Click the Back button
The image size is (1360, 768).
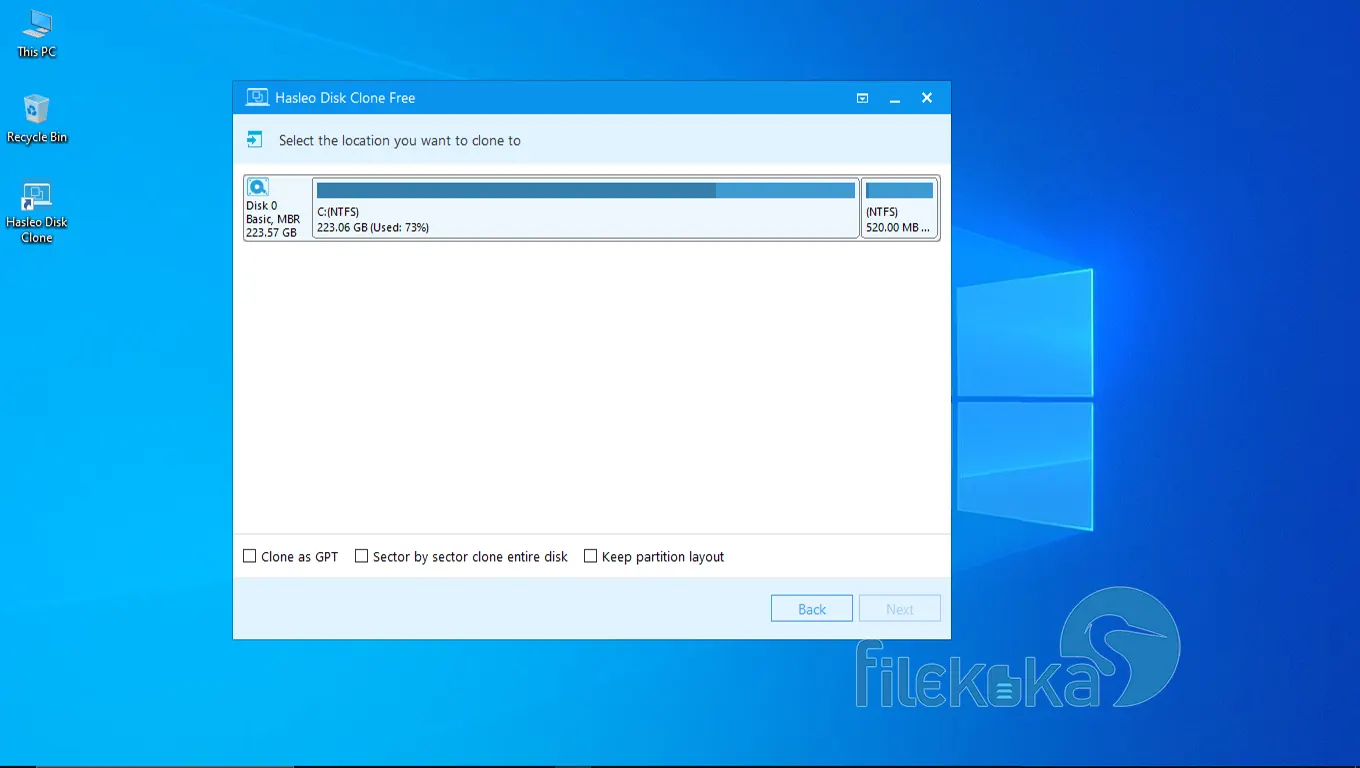(x=812, y=608)
